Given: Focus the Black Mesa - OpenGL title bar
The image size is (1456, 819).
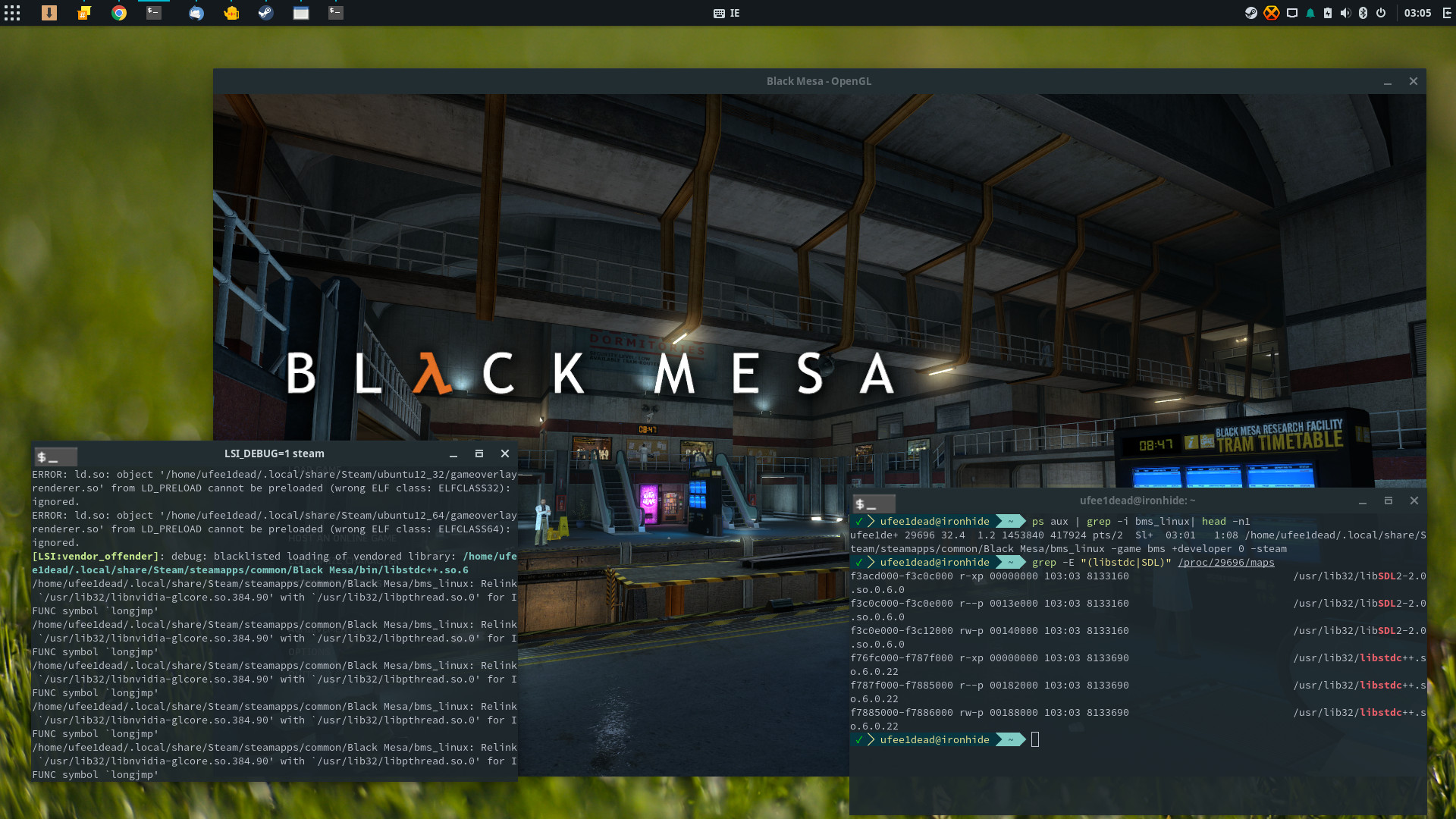Looking at the screenshot, I should click(818, 81).
